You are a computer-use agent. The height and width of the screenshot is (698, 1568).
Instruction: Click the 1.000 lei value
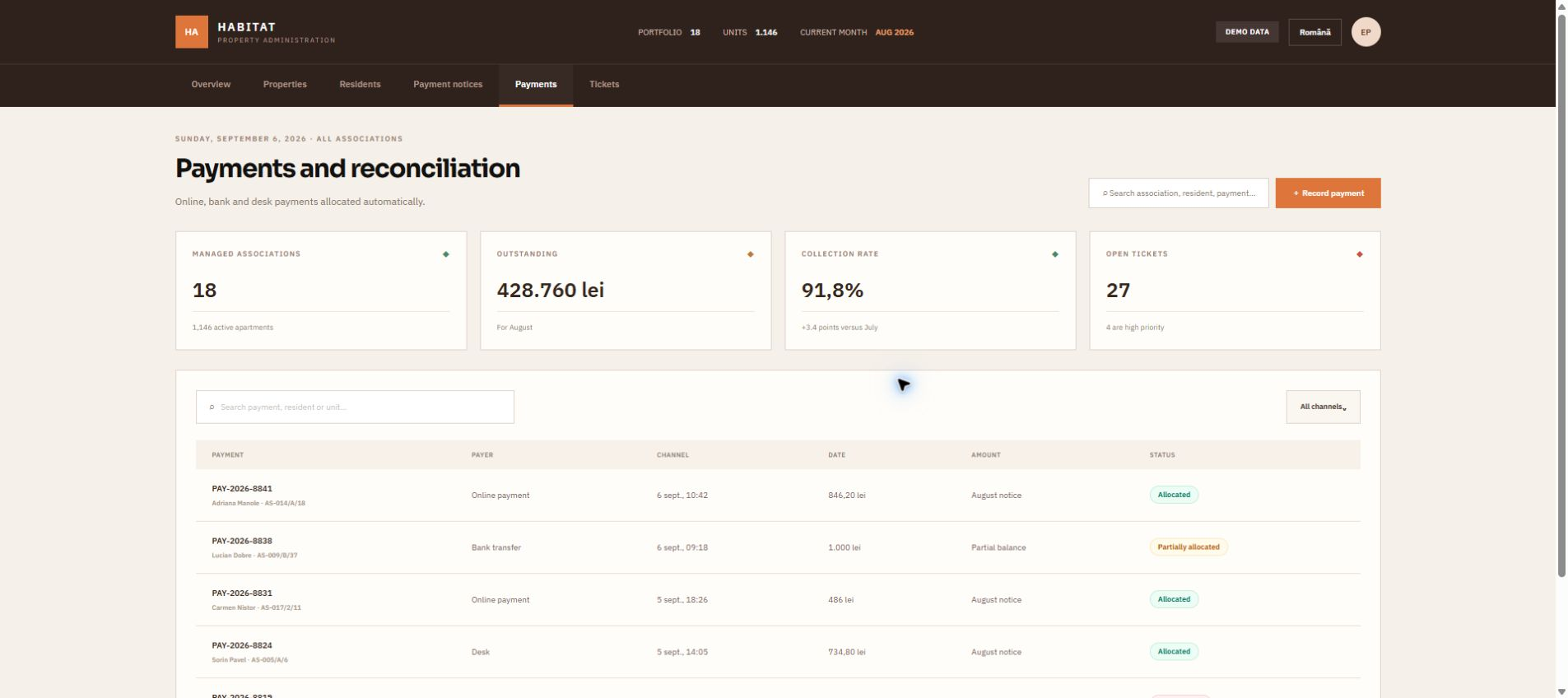[x=844, y=547]
